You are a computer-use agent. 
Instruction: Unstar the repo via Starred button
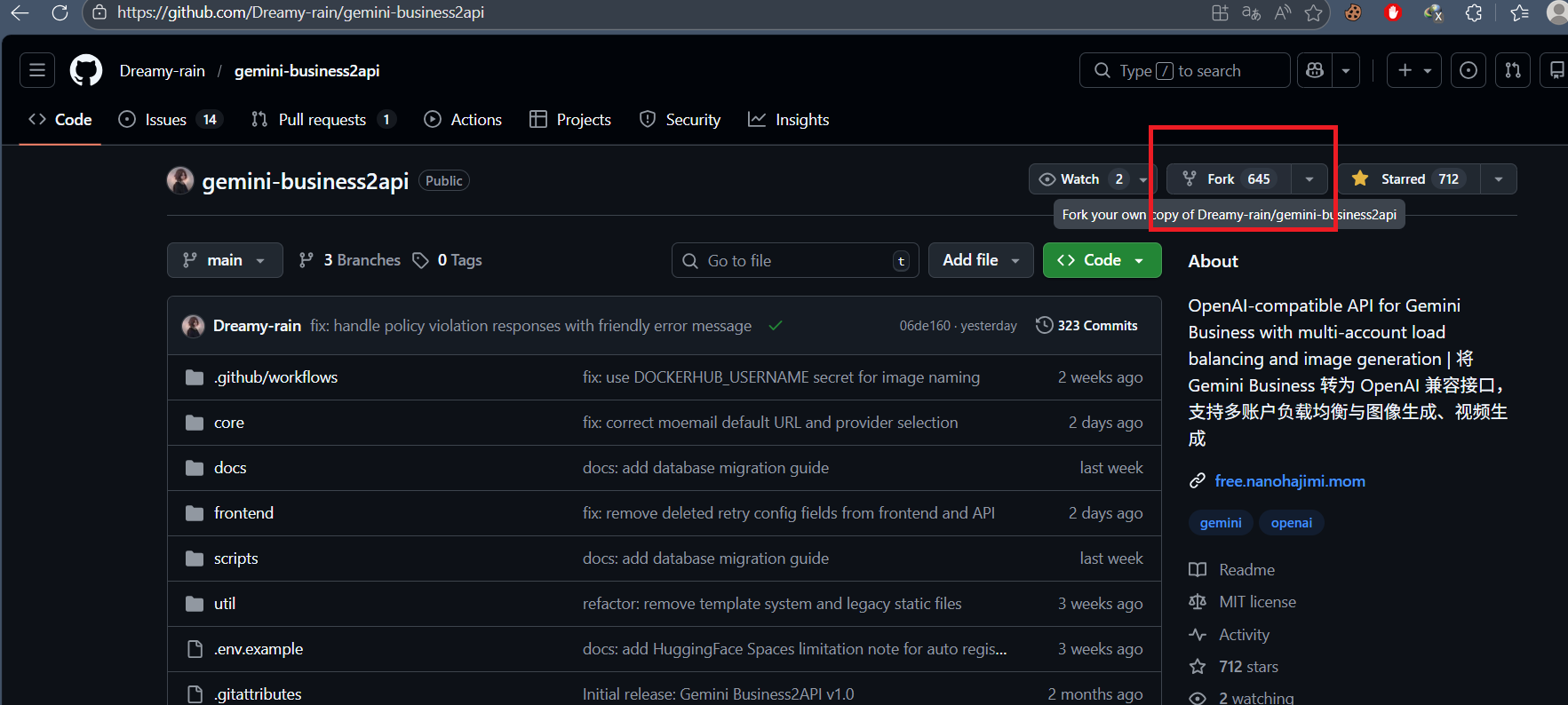[x=1410, y=178]
